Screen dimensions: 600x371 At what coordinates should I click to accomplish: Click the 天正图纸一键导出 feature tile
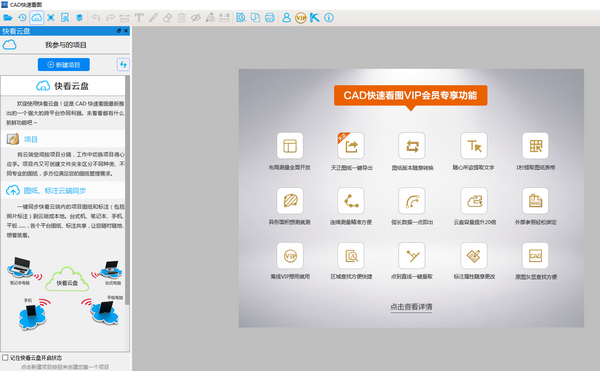(351, 151)
